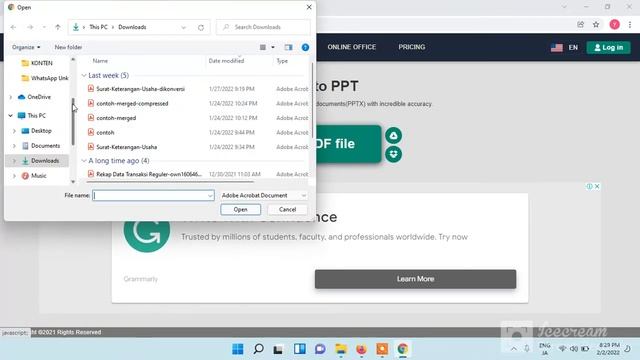Click the Search Downloads field
This screenshot has width=640, height=360.
(x=263, y=27)
